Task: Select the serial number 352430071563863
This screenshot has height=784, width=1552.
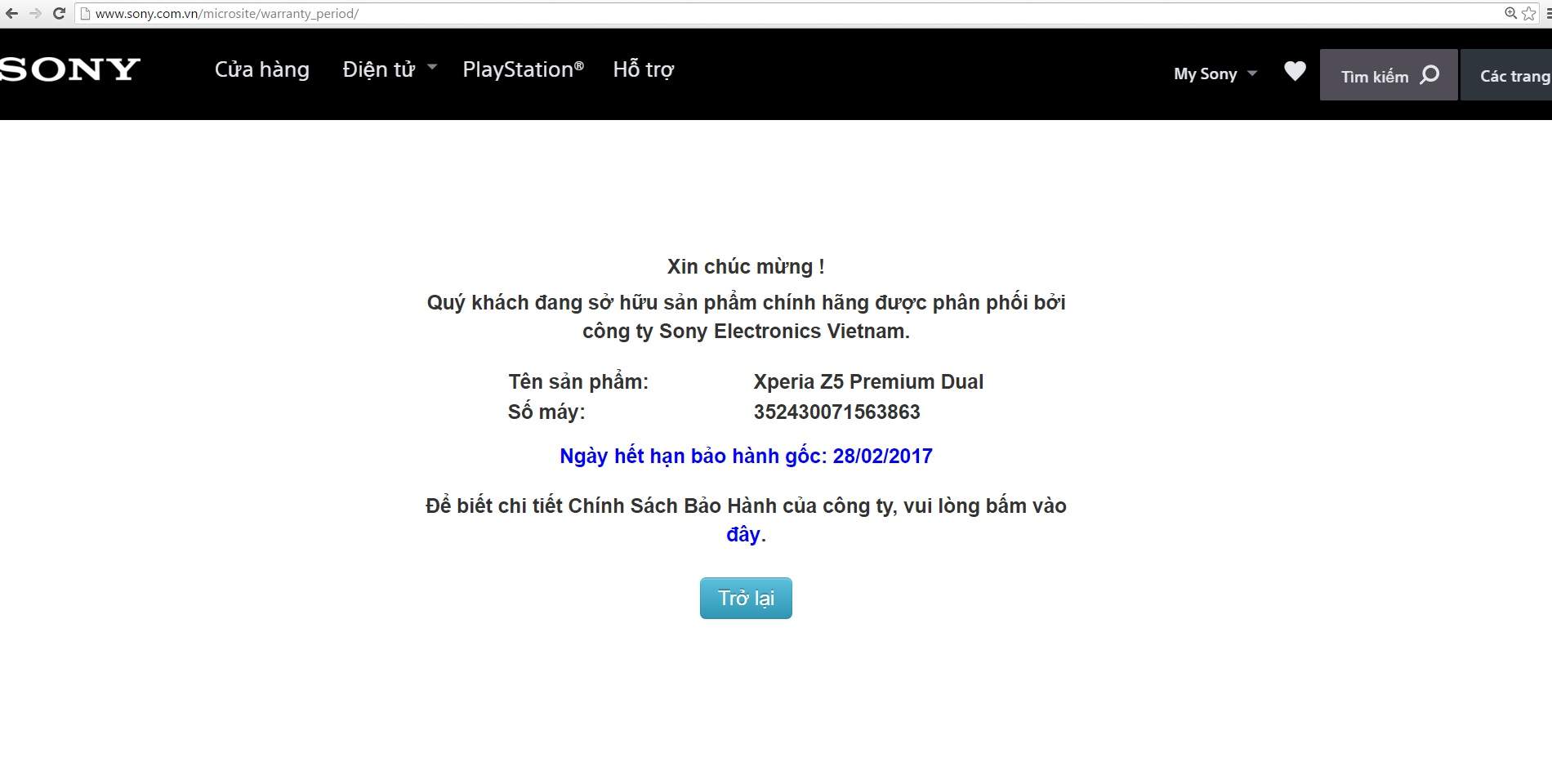Action: coord(836,412)
